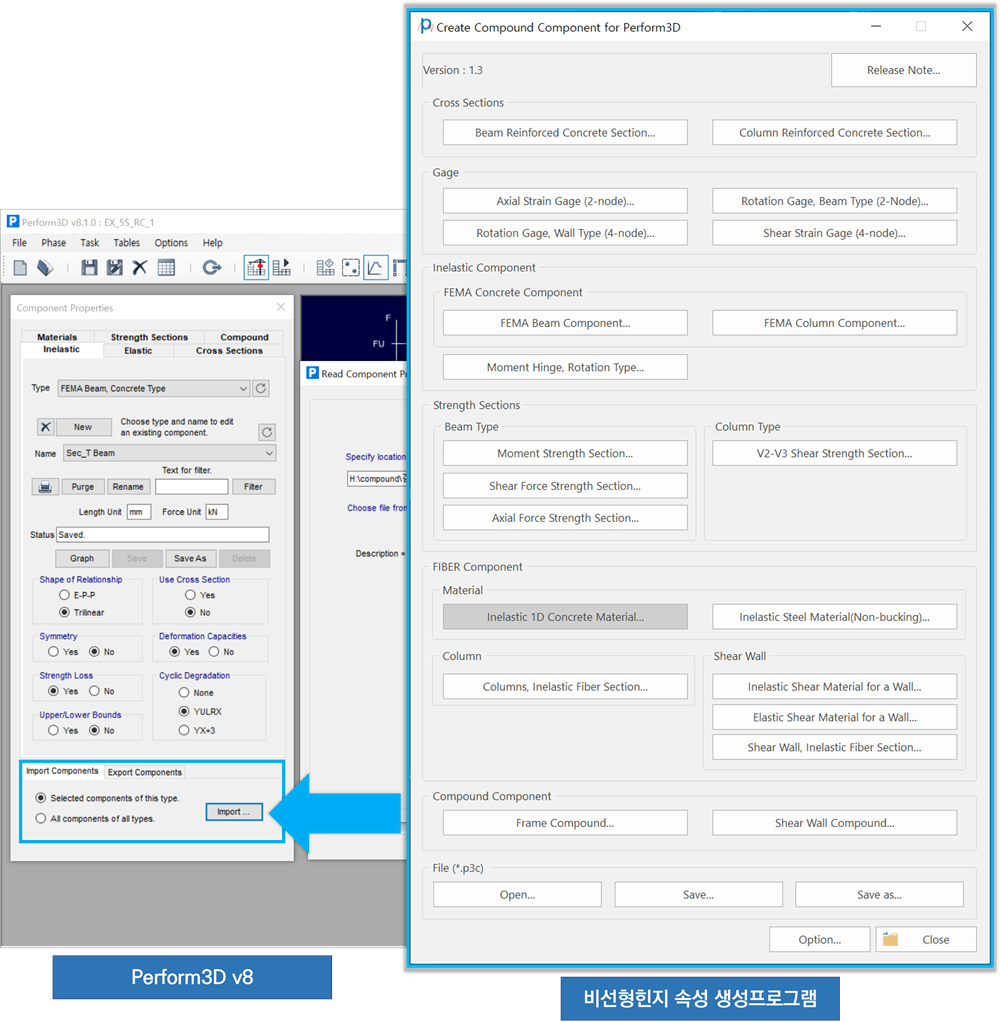Click the refresh arrow icon in main toolbar
Viewport: 1000px width, 1022px height.
click(x=212, y=267)
